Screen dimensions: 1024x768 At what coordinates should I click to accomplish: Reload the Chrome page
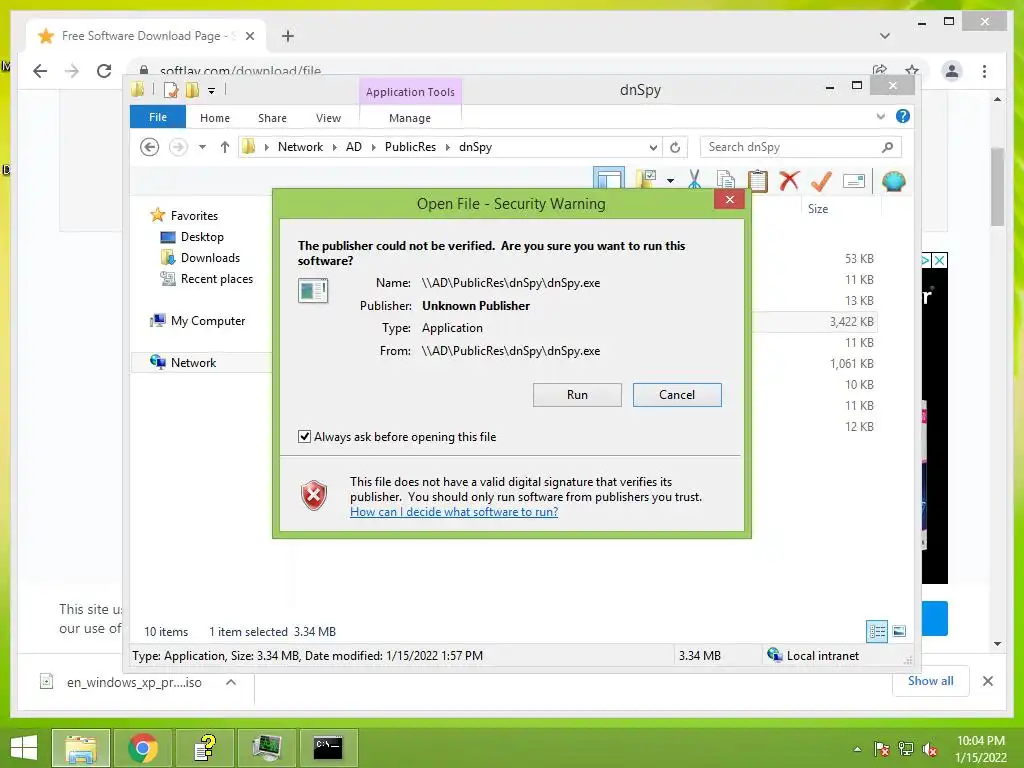tap(104, 71)
